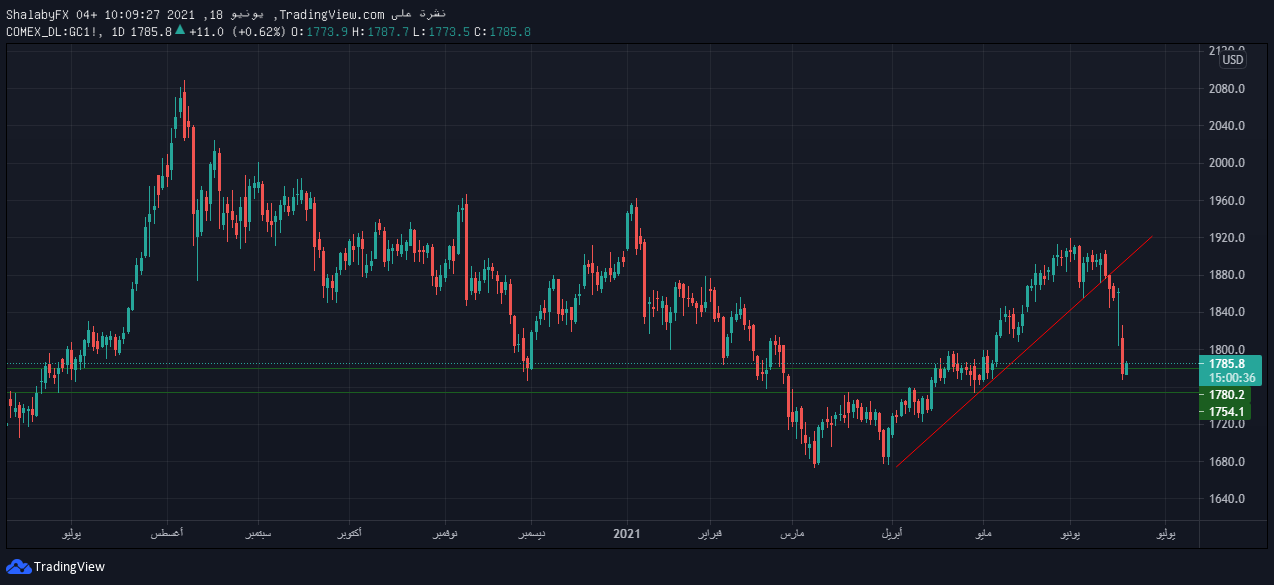Select the latest green candle near 1785
The height and width of the screenshot is (585, 1274).
(x=1126, y=369)
